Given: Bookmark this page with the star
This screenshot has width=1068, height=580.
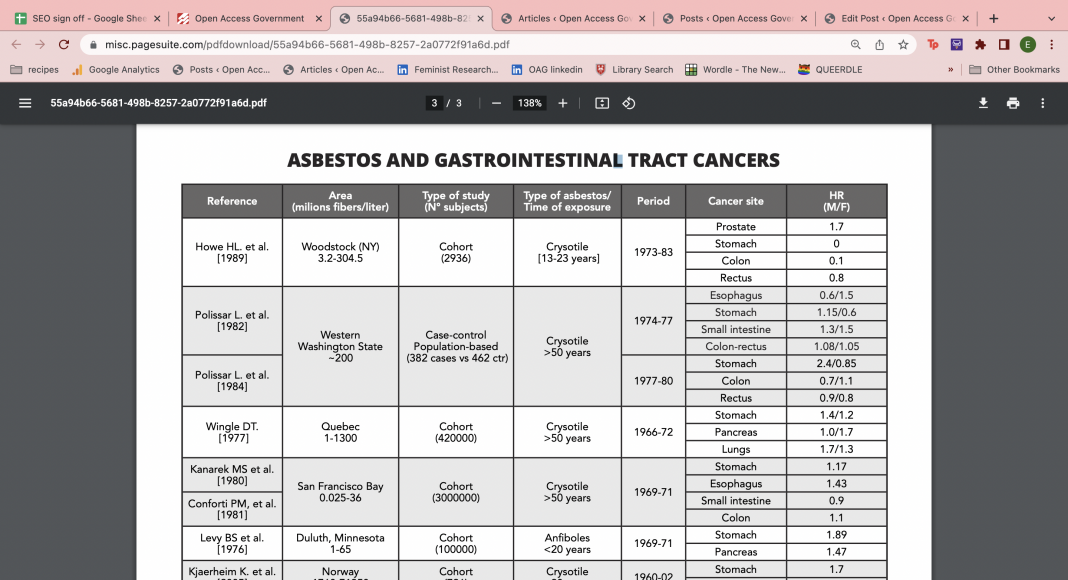Looking at the screenshot, I should click(x=903, y=44).
